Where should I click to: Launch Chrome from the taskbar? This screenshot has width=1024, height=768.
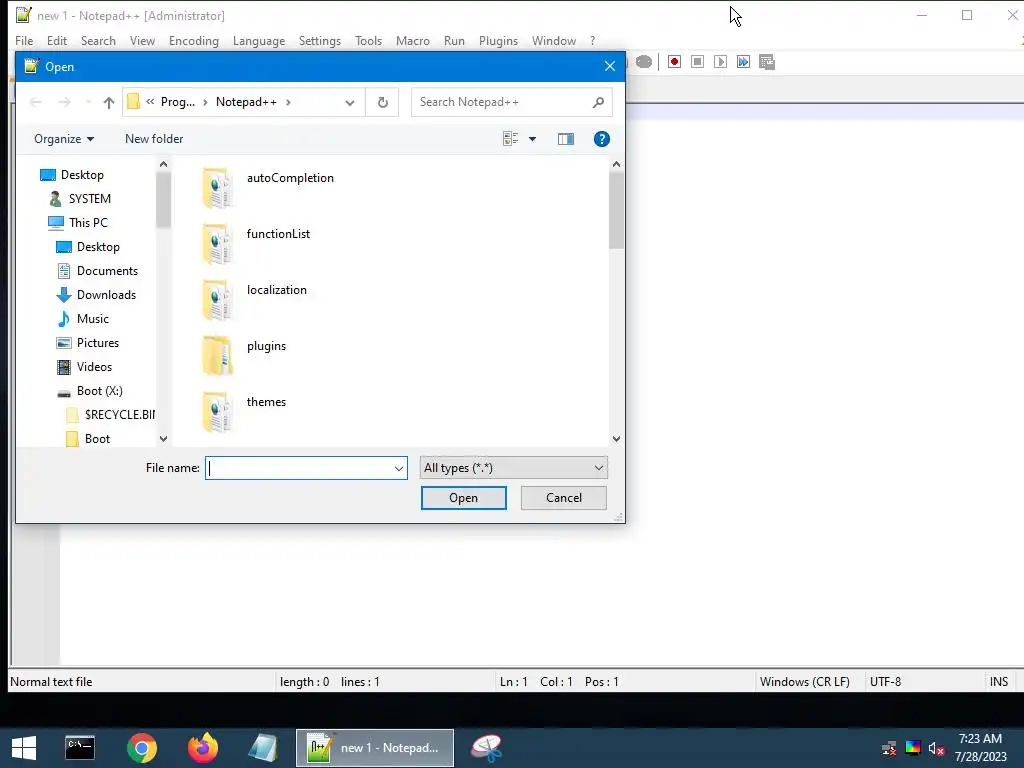142,748
